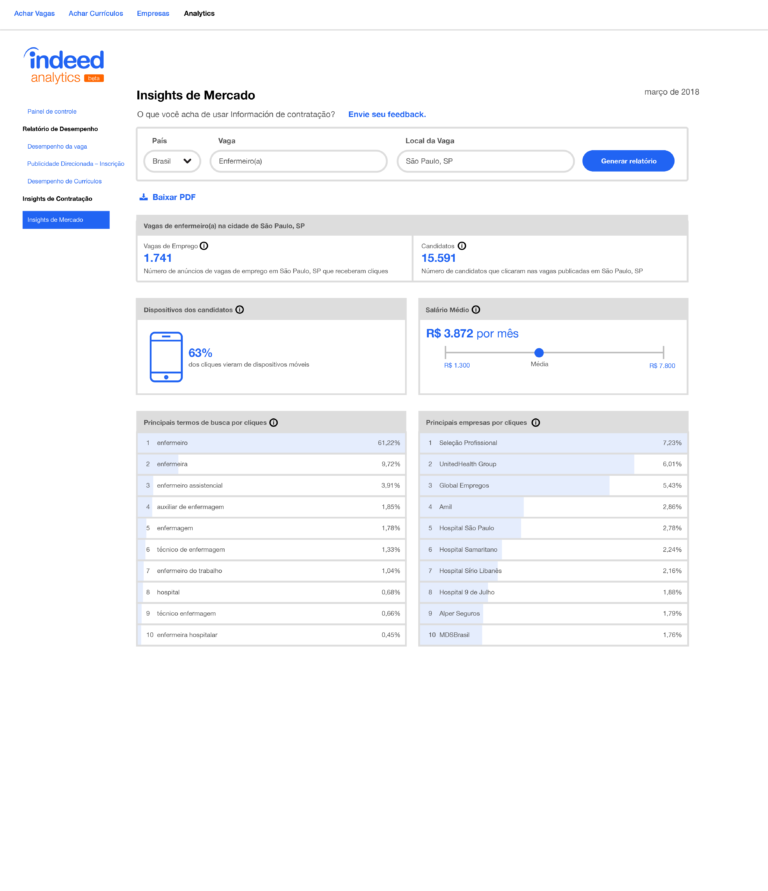
Task: Select search term técnico de enfermagem
Action: tap(272, 550)
